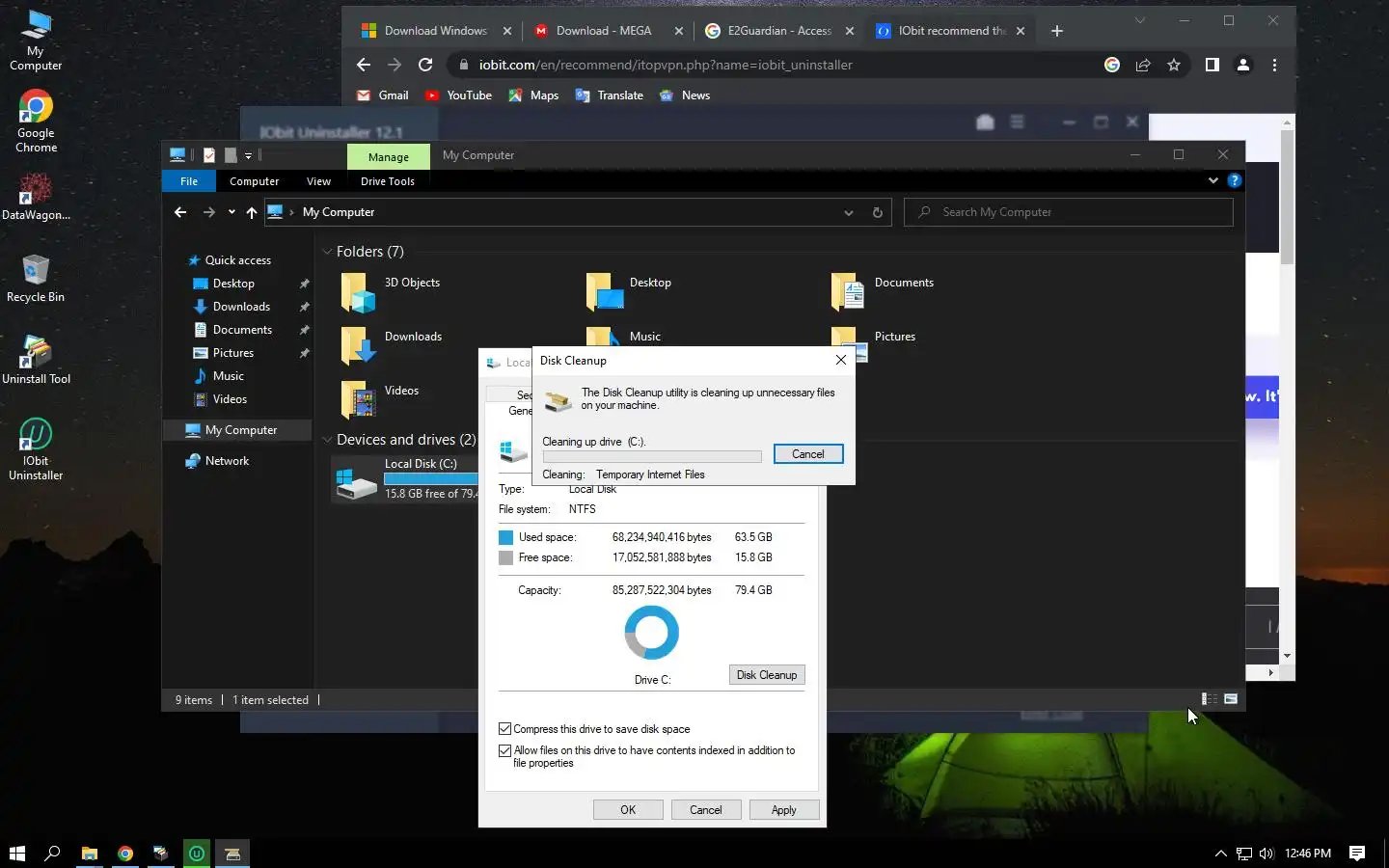Open Explorer Help question mark icon
Image resolution: width=1389 pixels, height=868 pixels.
point(1234,180)
